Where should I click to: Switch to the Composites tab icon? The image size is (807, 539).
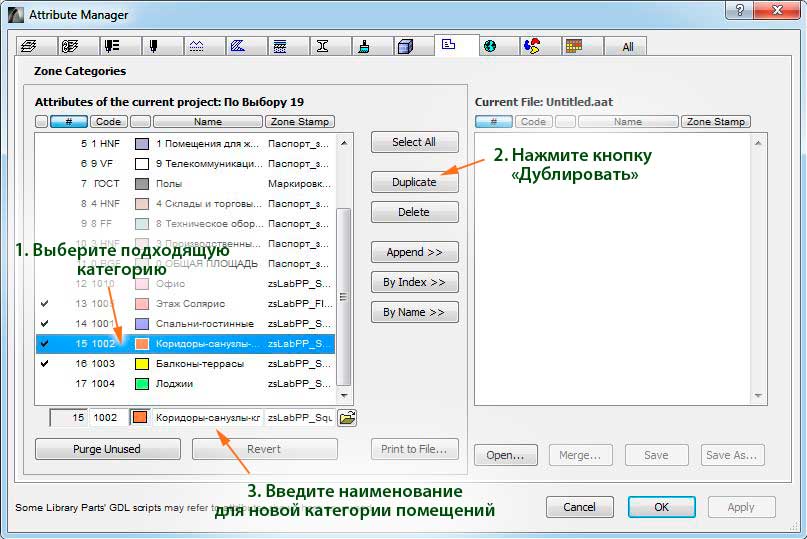tap(280, 46)
